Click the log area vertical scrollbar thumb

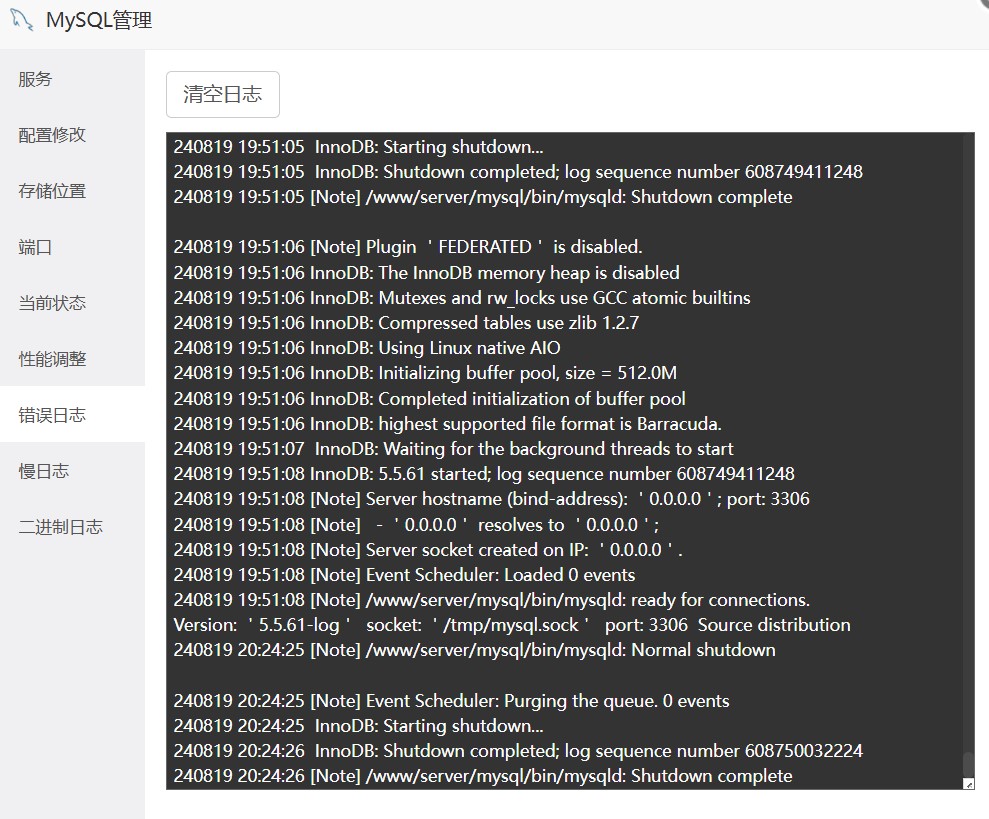(x=968, y=764)
